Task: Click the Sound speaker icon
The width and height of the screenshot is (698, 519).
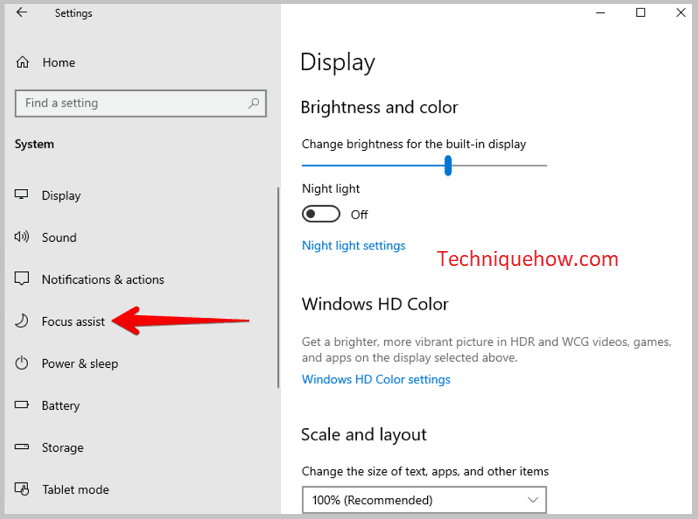Action: [21, 237]
